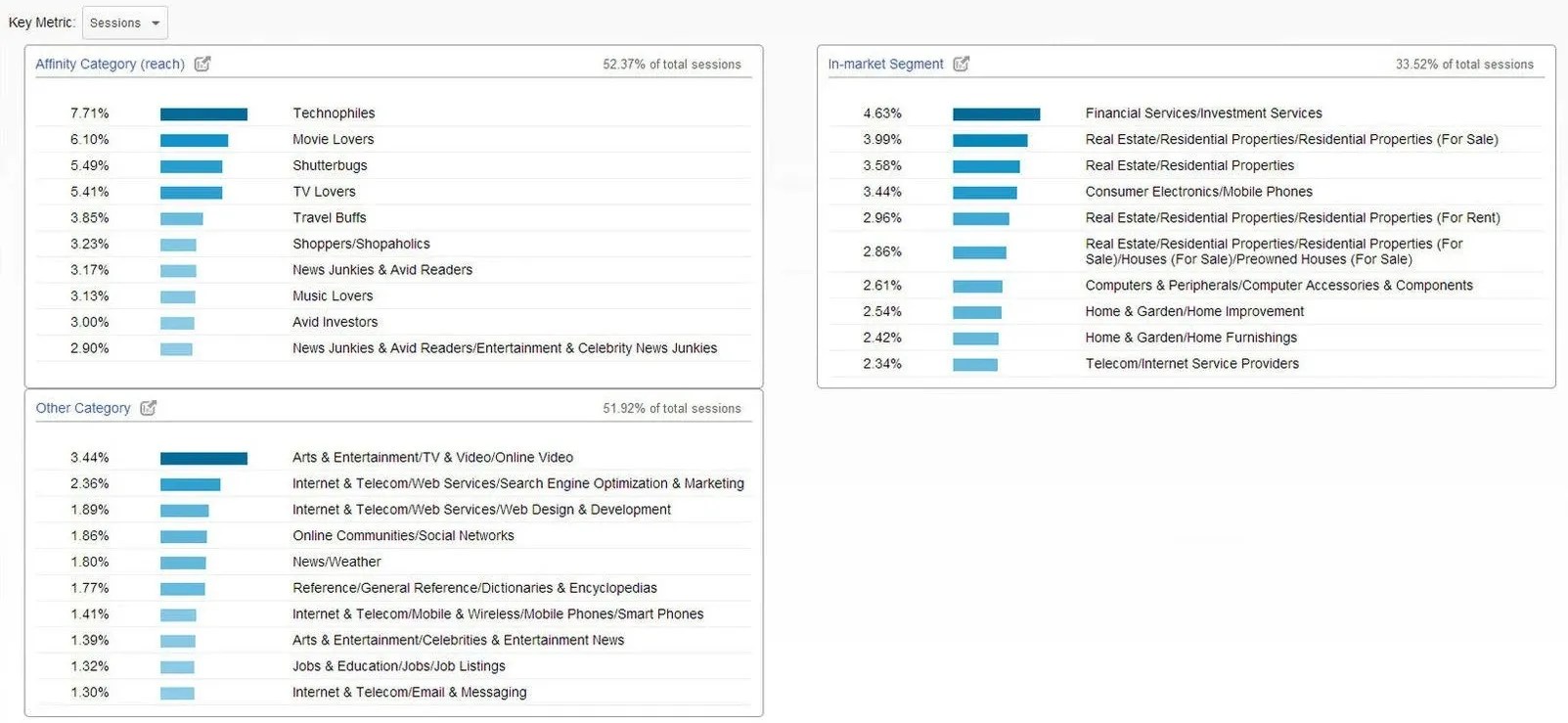Select the Technophiles affinity category
The width and height of the screenshot is (1568, 723).
tap(333, 113)
